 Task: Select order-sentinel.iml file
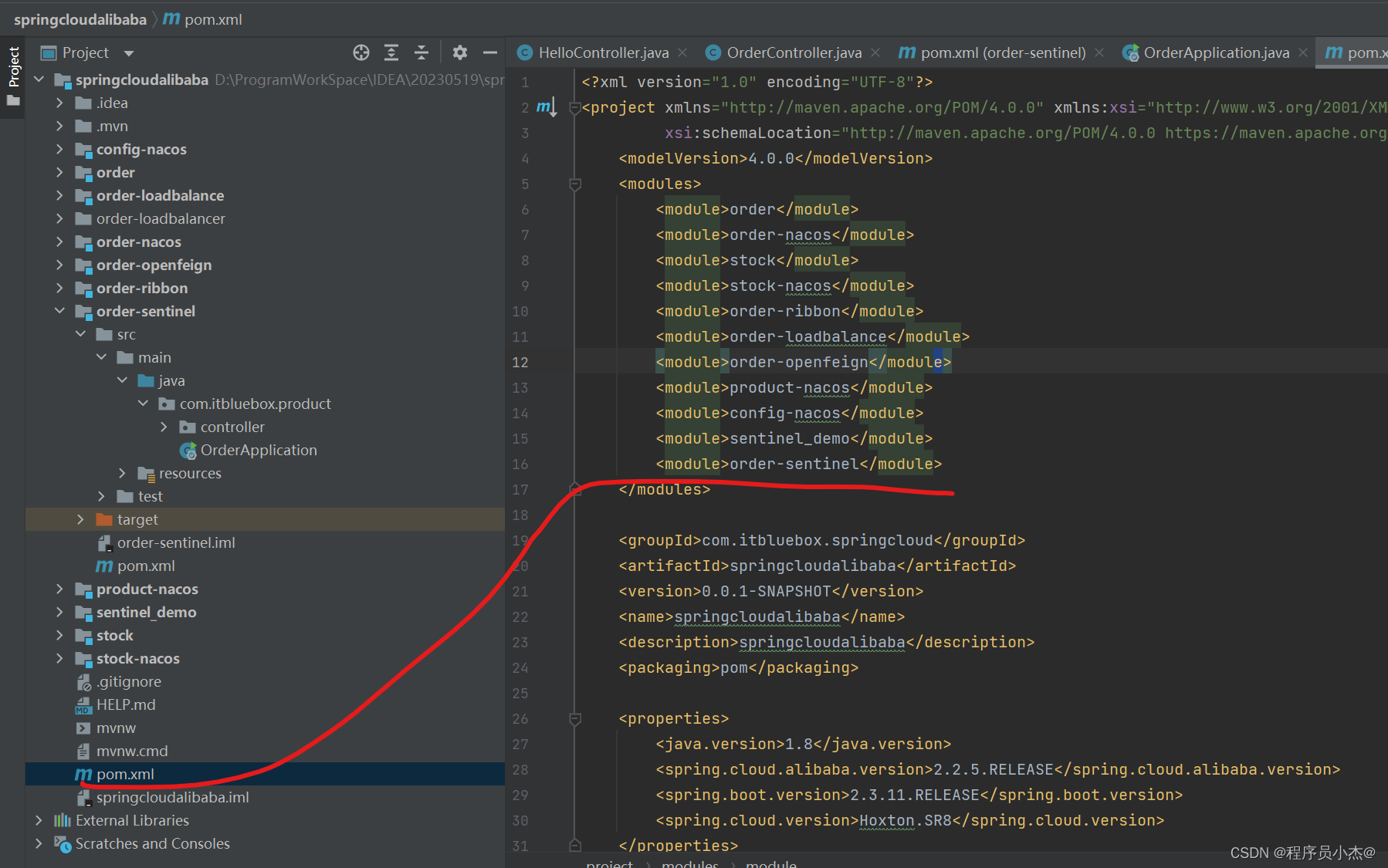176,542
